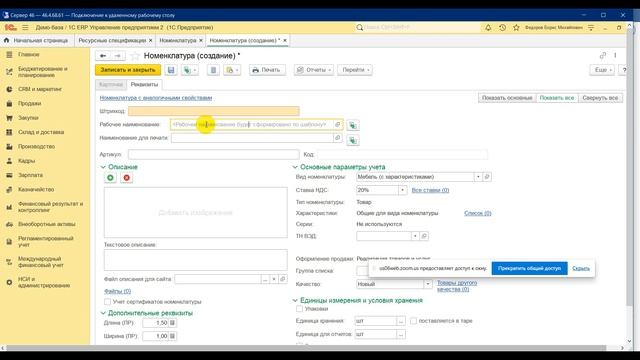640x360 pixels.
Task: Toggle поставляется в таре checkbox
Action: [x=413, y=321]
